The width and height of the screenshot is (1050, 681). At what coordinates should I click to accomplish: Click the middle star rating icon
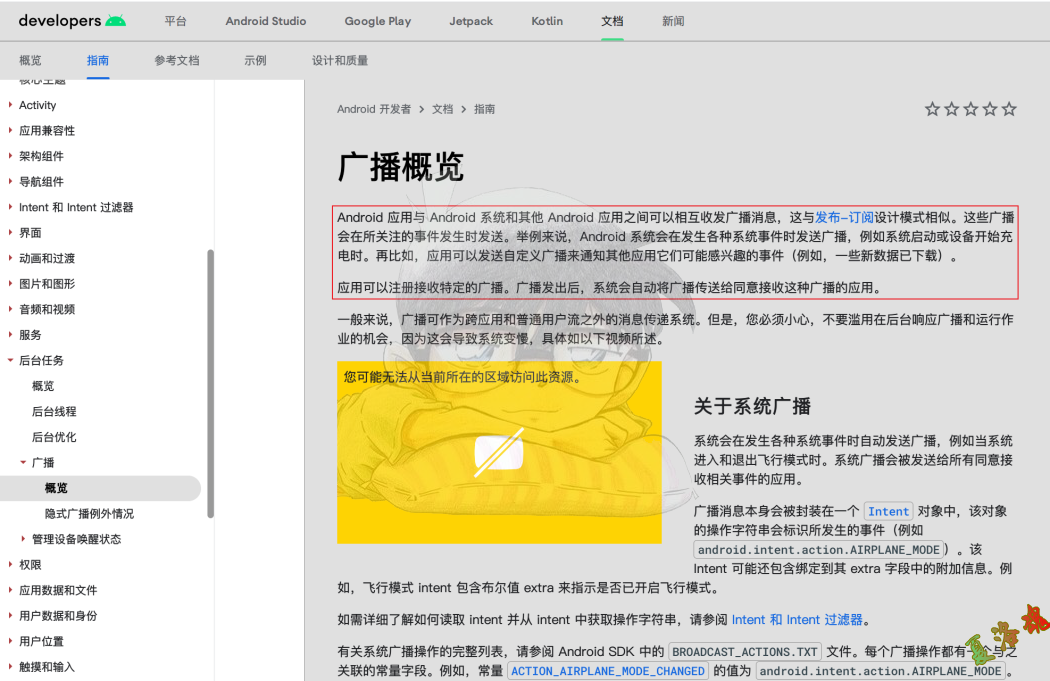click(x=970, y=109)
